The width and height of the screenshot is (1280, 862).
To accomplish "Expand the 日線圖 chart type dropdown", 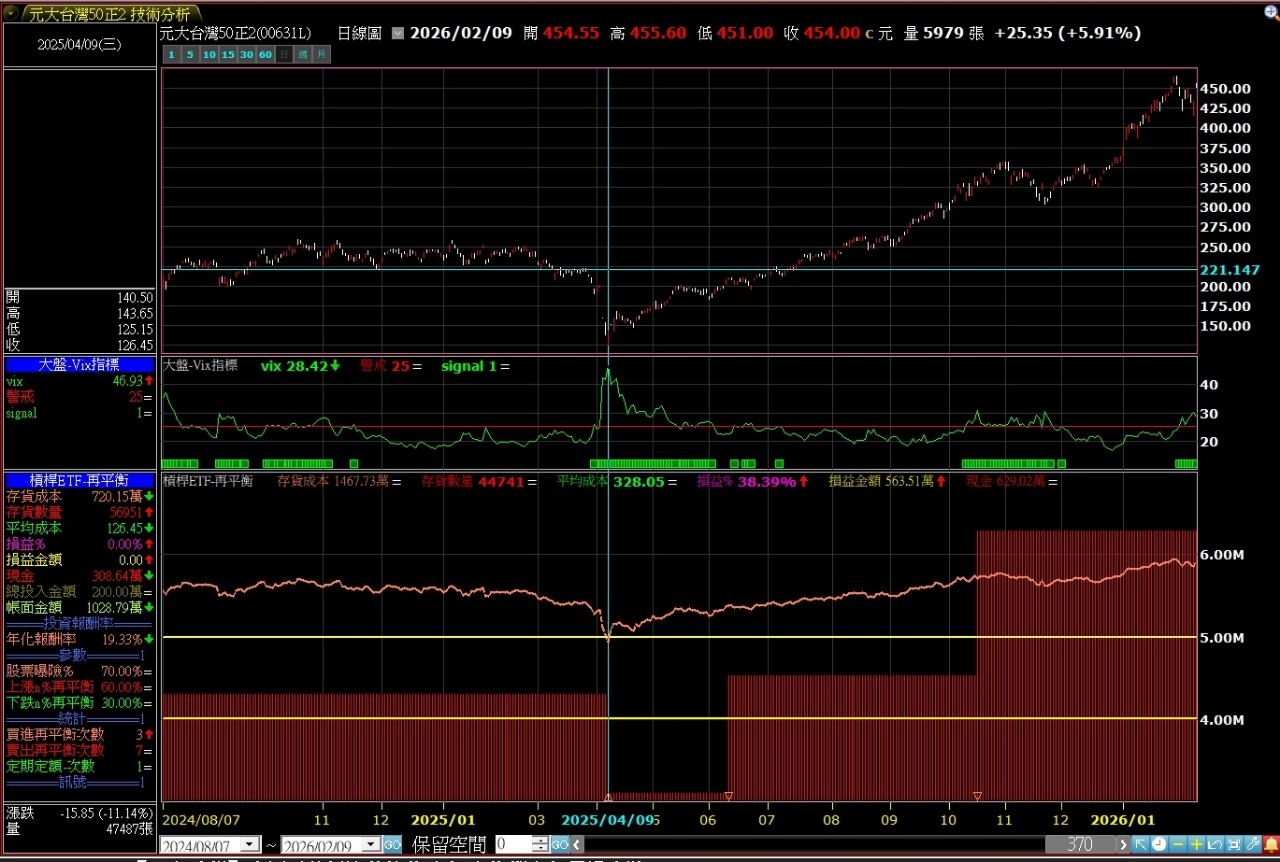I will click(x=398, y=33).
